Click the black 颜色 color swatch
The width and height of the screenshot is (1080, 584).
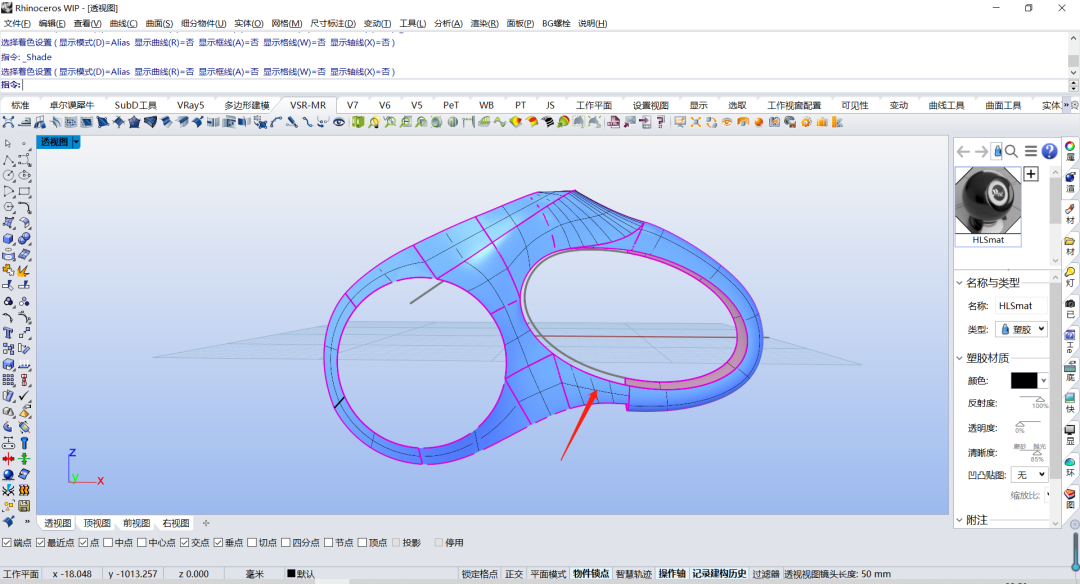[1024, 381]
